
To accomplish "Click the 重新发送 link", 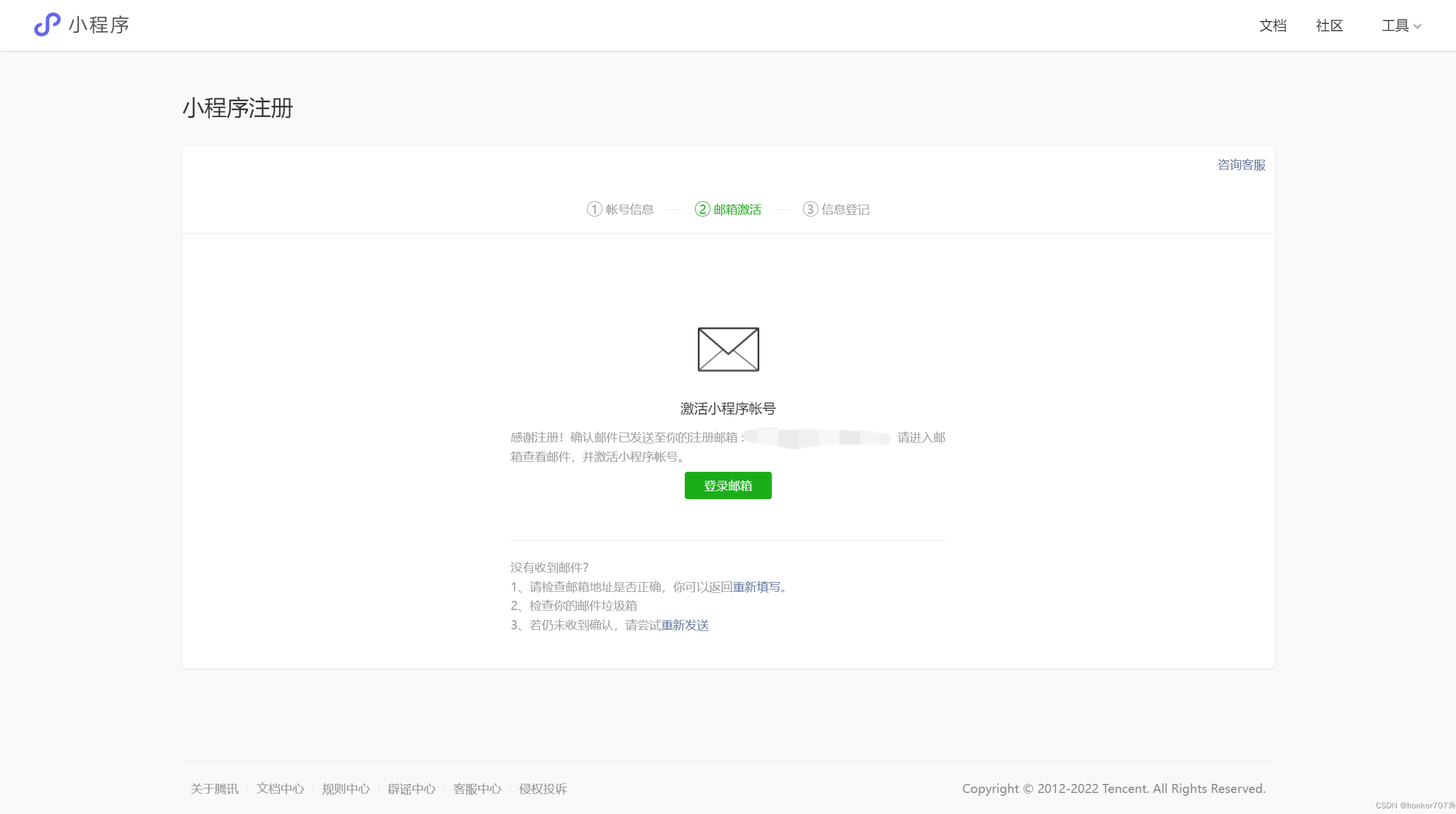I will (685, 625).
